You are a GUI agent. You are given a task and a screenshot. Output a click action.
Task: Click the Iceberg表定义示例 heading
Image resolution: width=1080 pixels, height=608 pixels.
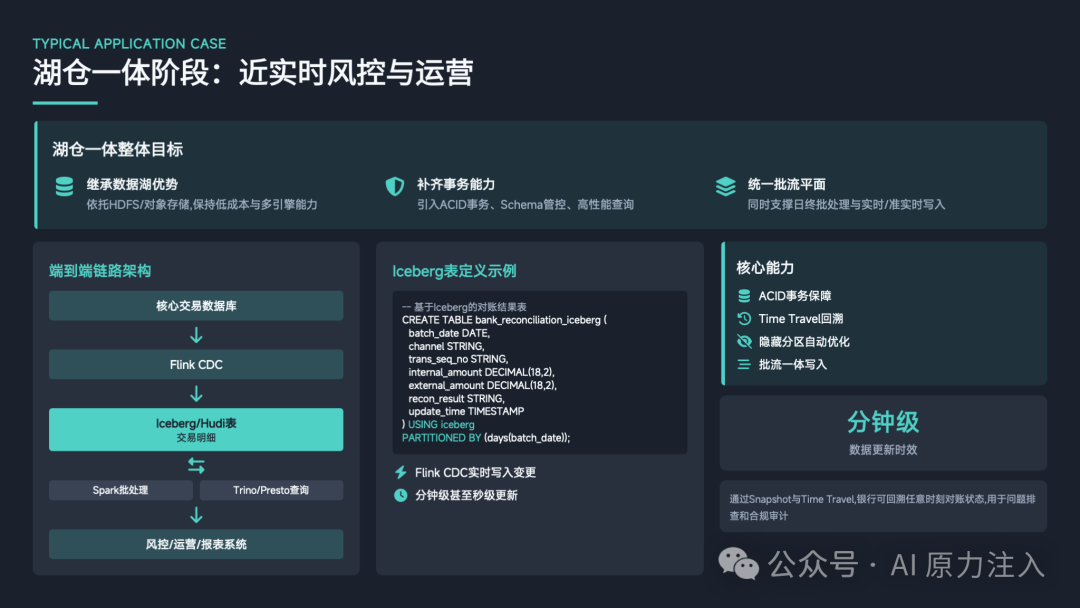pos(455,271)
